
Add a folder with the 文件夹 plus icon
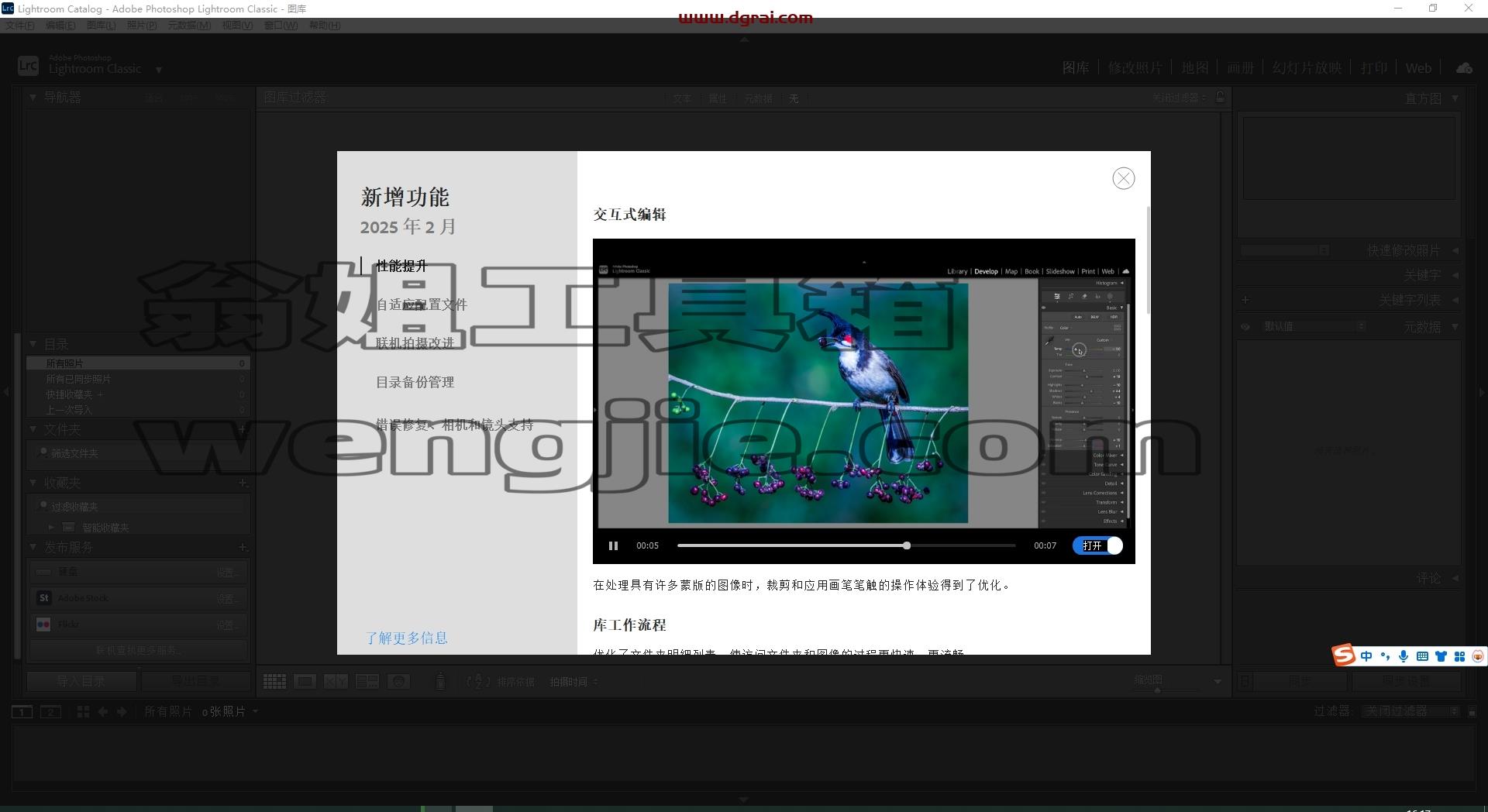click(243, 428)
